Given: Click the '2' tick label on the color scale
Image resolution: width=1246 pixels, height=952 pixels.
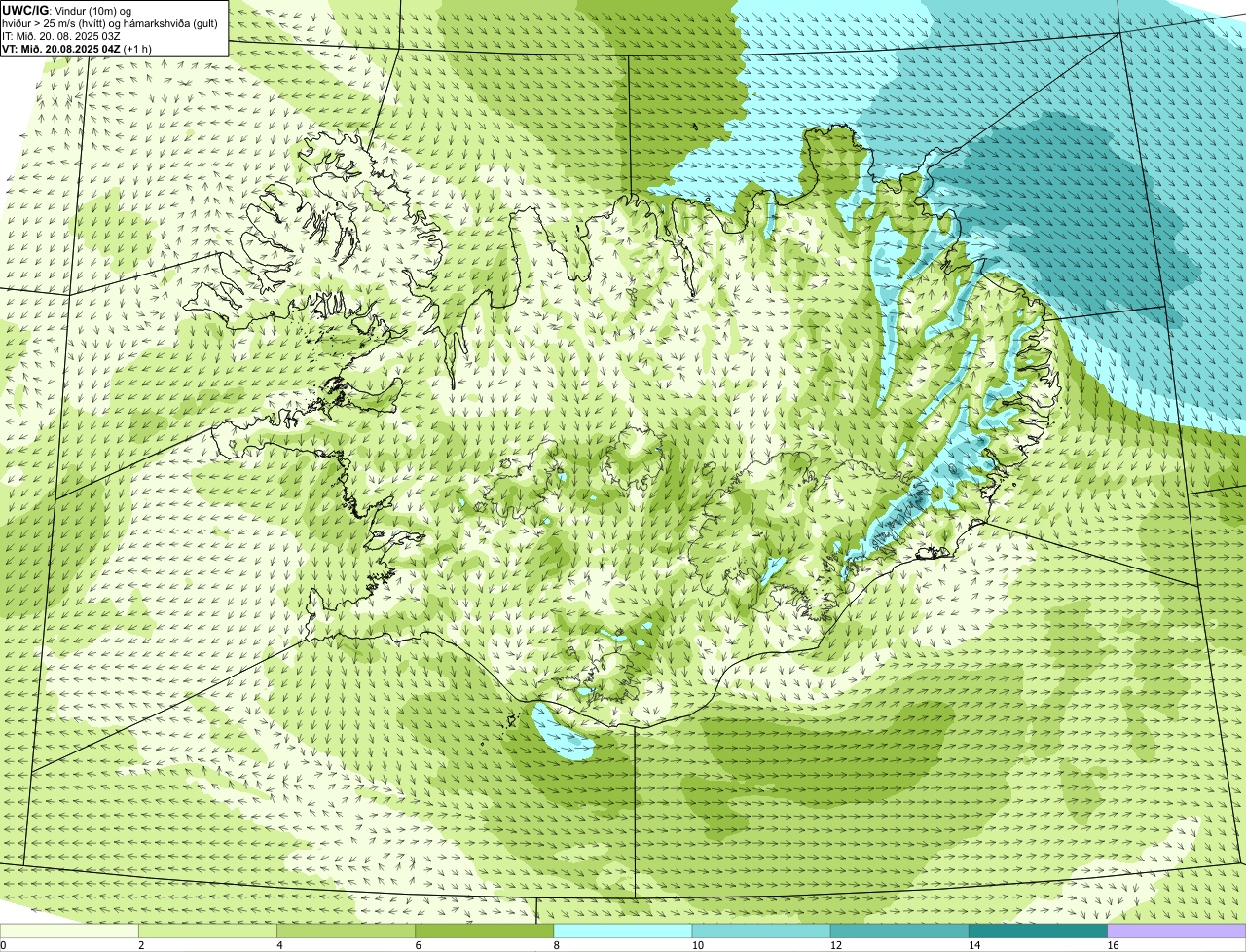Looking at the screenshot, I should coord(141,945).
